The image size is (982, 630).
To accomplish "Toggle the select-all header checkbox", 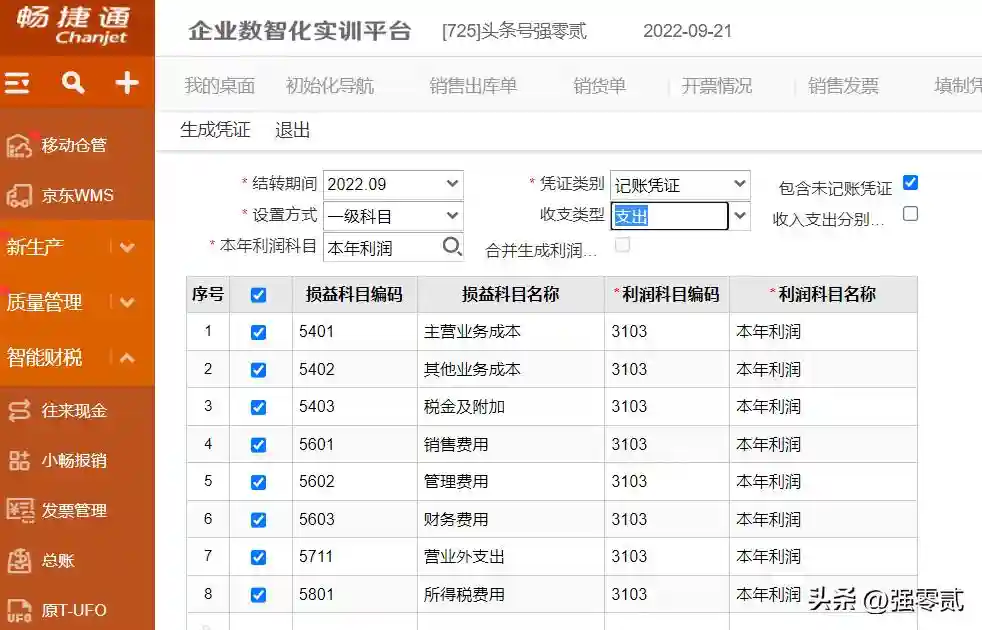I will pyautogui.click(x=259, y=295).
